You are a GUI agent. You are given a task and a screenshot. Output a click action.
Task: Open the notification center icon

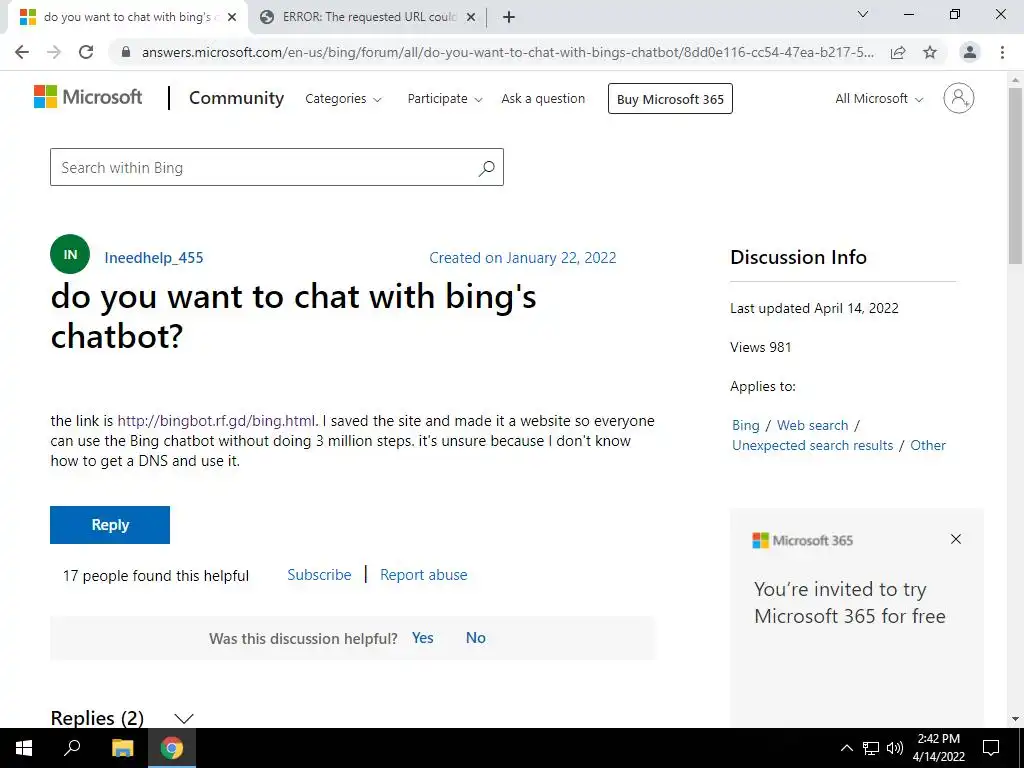tap(991, 748)
